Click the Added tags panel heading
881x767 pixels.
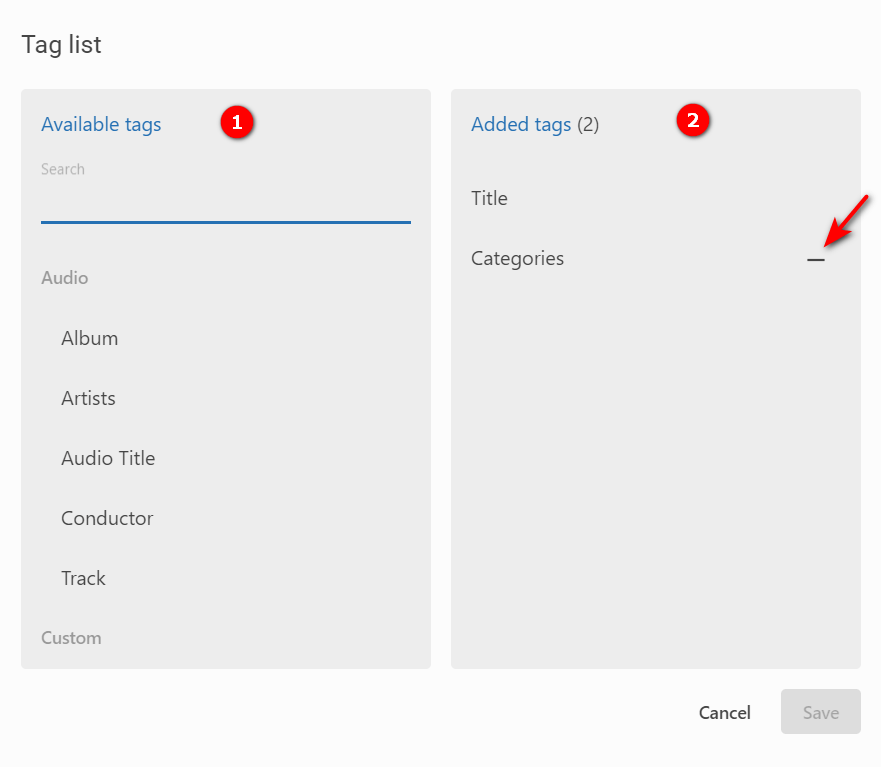[521, 124]
